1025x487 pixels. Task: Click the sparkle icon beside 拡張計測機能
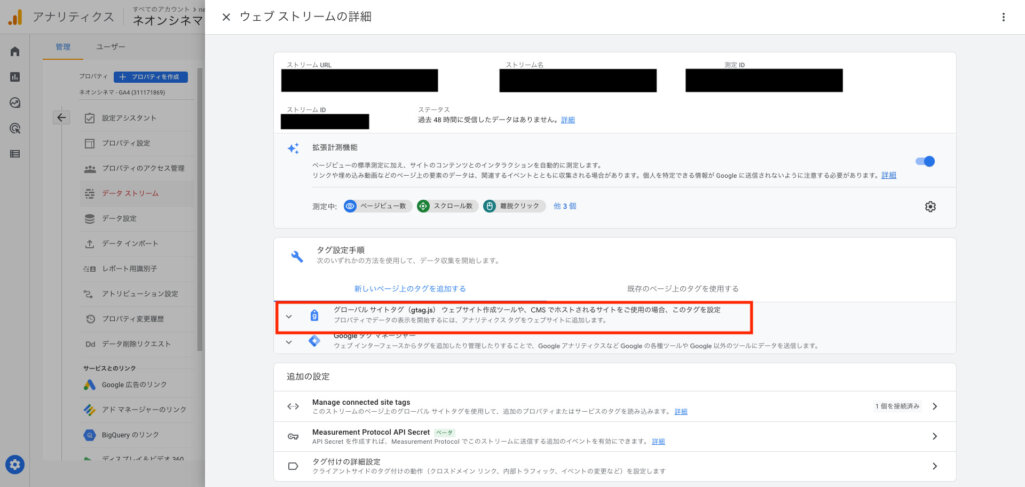tap(294, 148)
